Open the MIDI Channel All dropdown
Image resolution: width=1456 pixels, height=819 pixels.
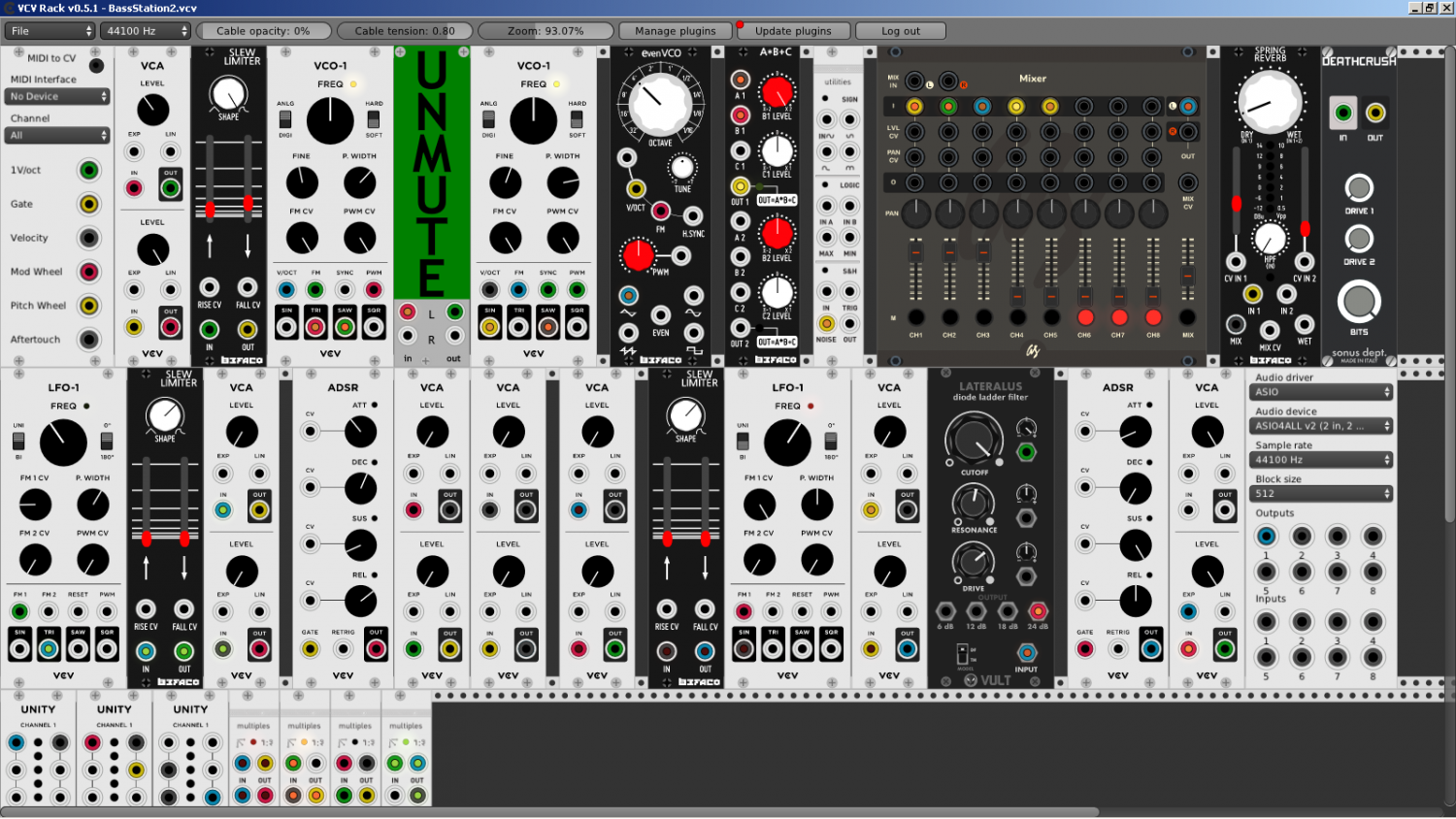point(58,136)
